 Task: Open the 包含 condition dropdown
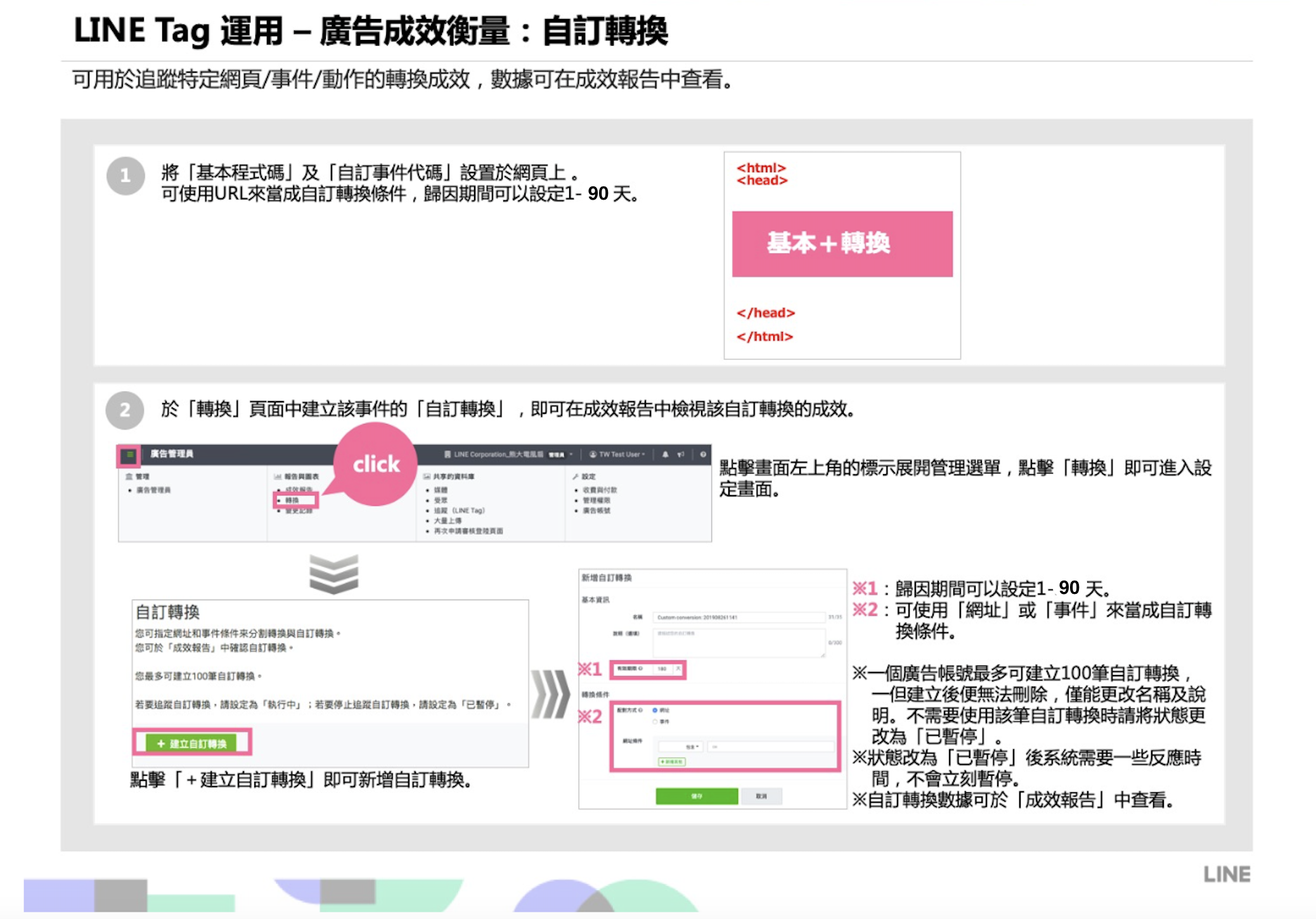(x=681, y=747)
